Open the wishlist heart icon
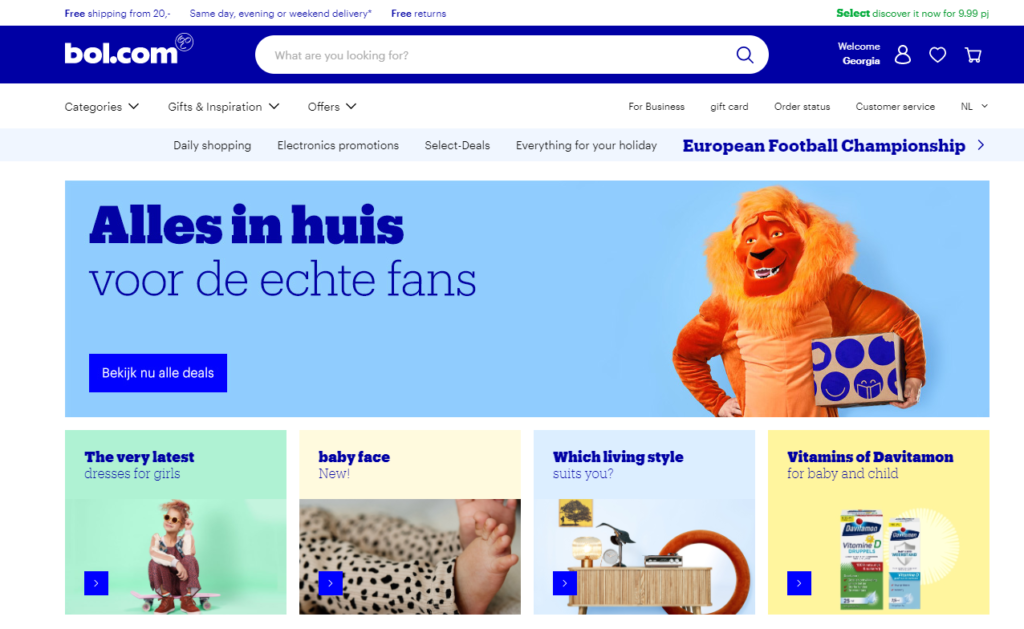This screenshot has height=629, width=1024. 938,55
